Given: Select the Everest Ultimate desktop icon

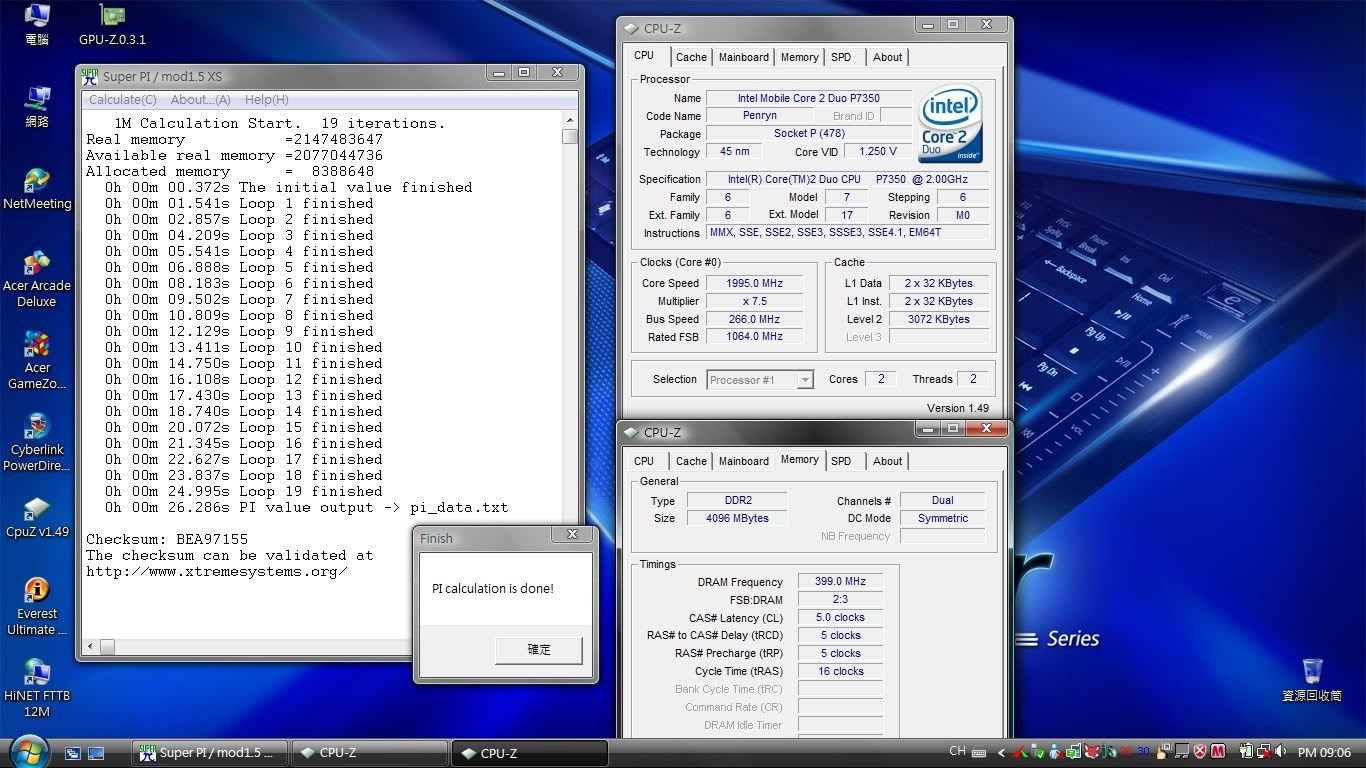Looking at the screenshot, I should coord(37,606).
